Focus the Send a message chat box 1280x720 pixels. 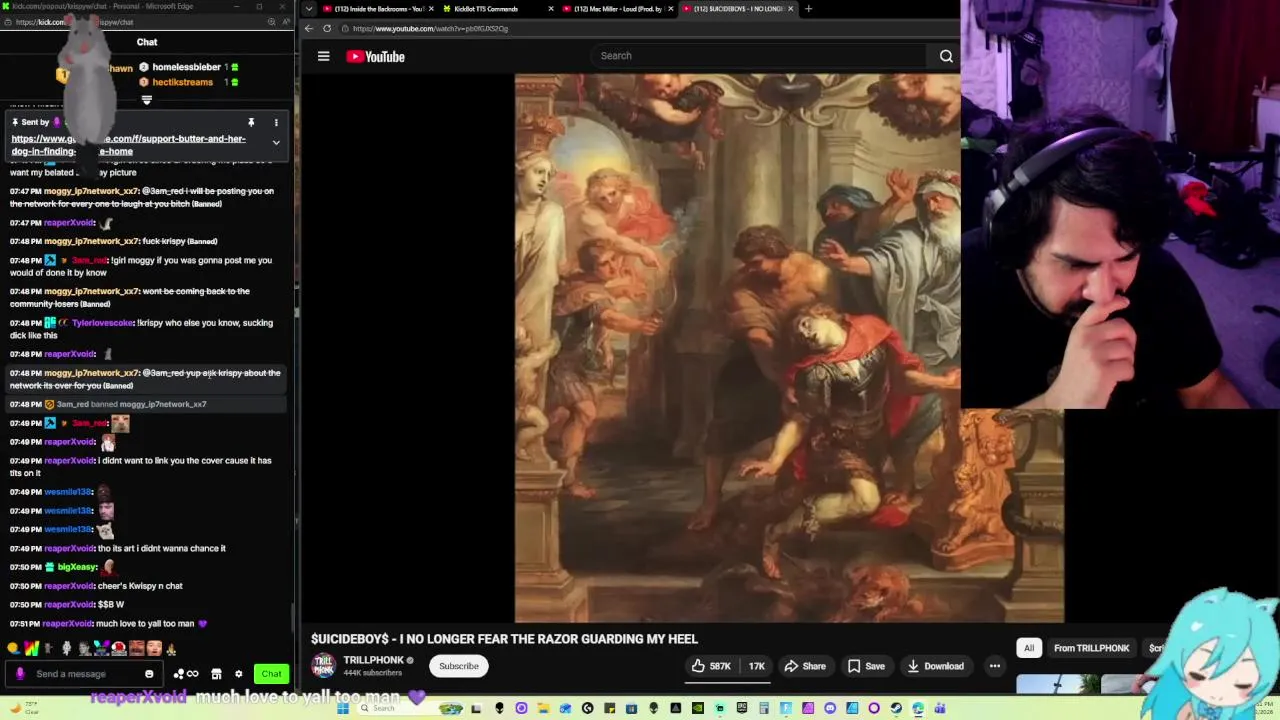[85, 674]
